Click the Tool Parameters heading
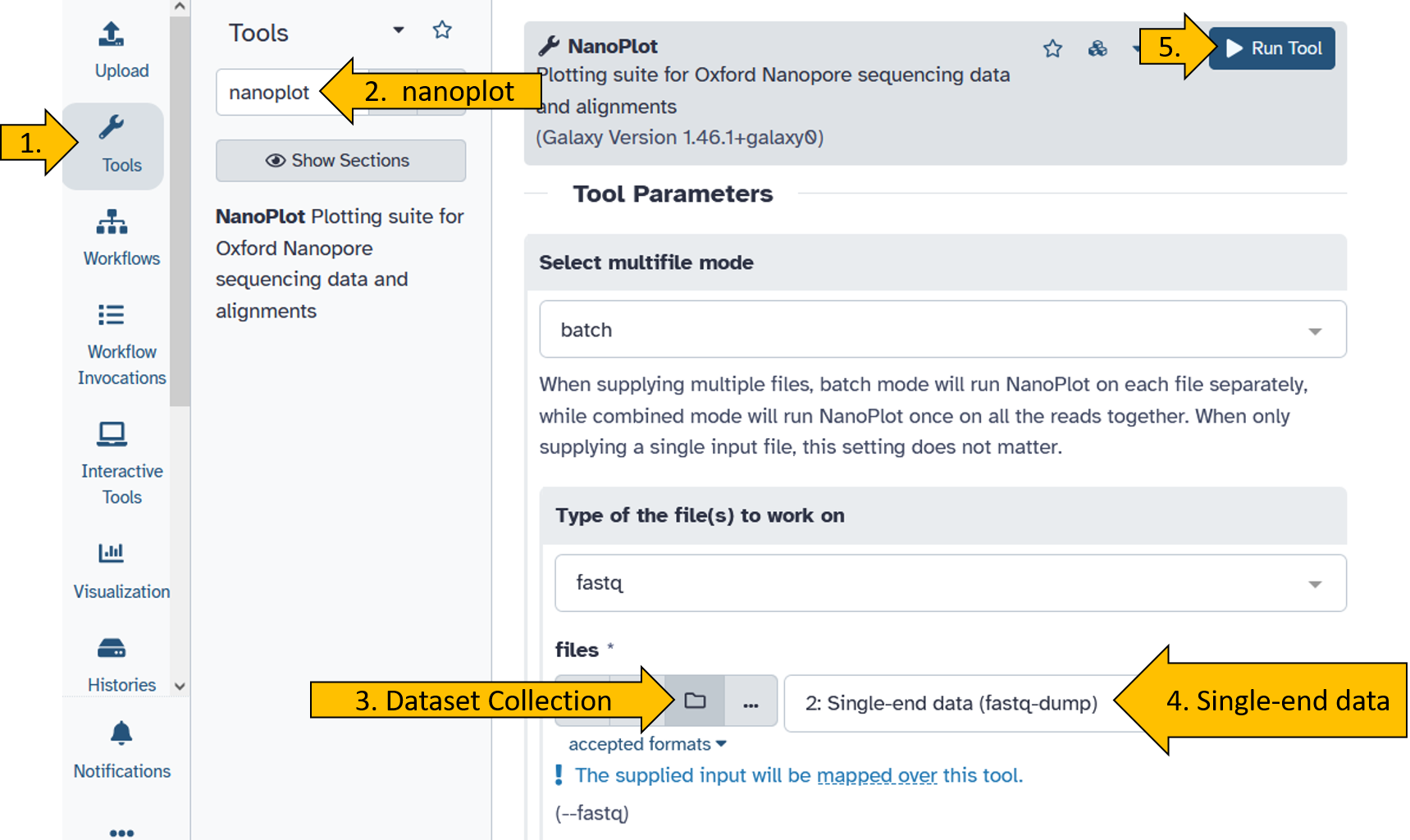1410x840 pixels. coord(673,194)
